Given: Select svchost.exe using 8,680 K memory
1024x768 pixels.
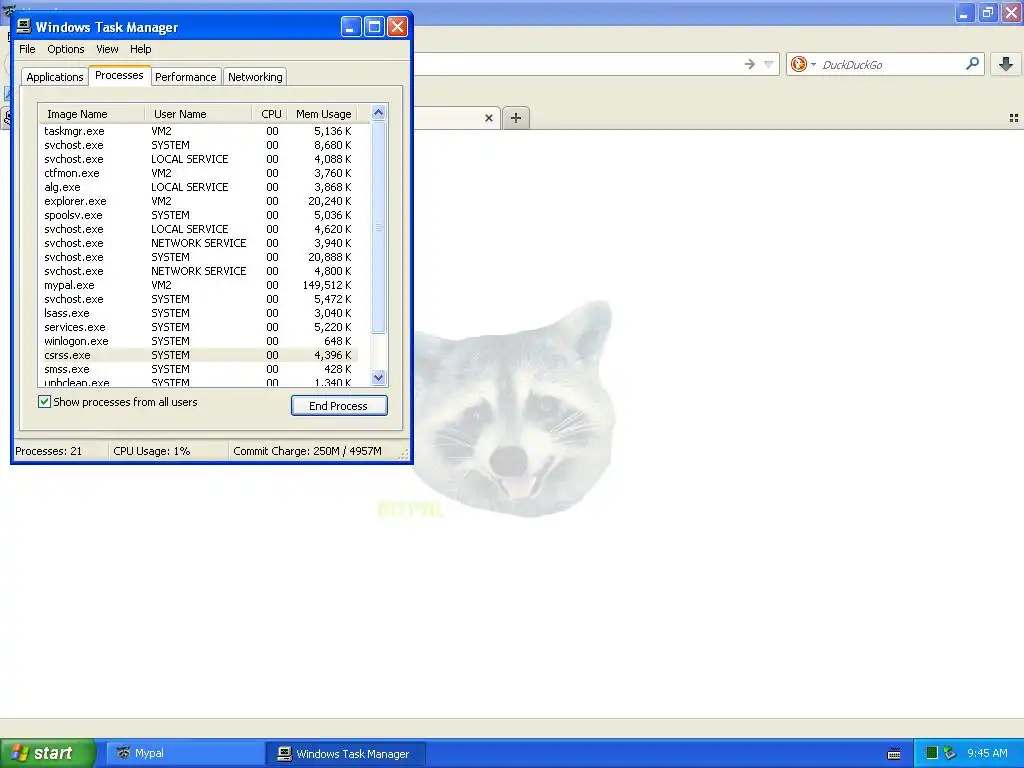Looking at the screenshot, I should pyautogui.click(x=198, y=145).
